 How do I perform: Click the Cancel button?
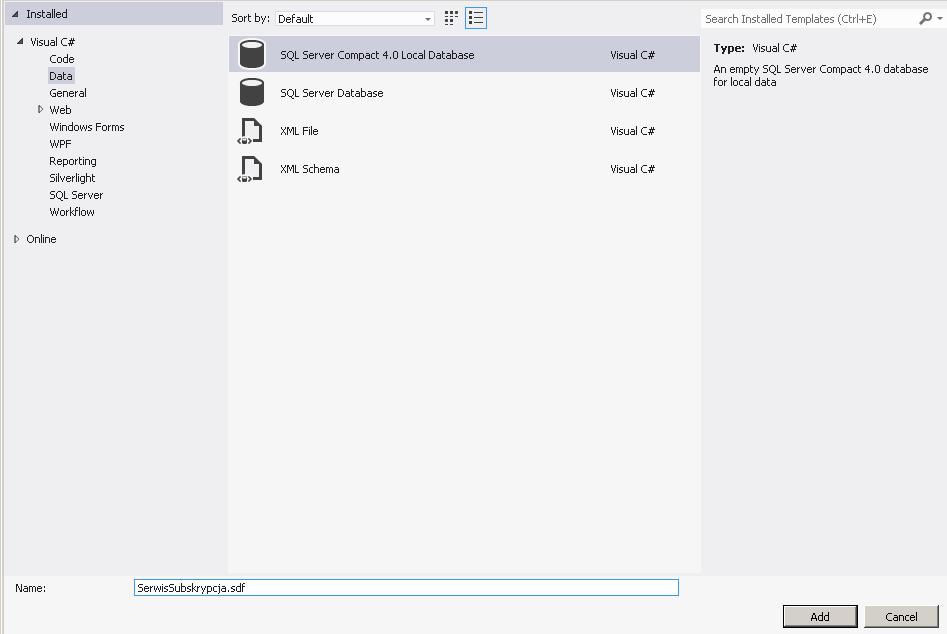click(901, 616)
